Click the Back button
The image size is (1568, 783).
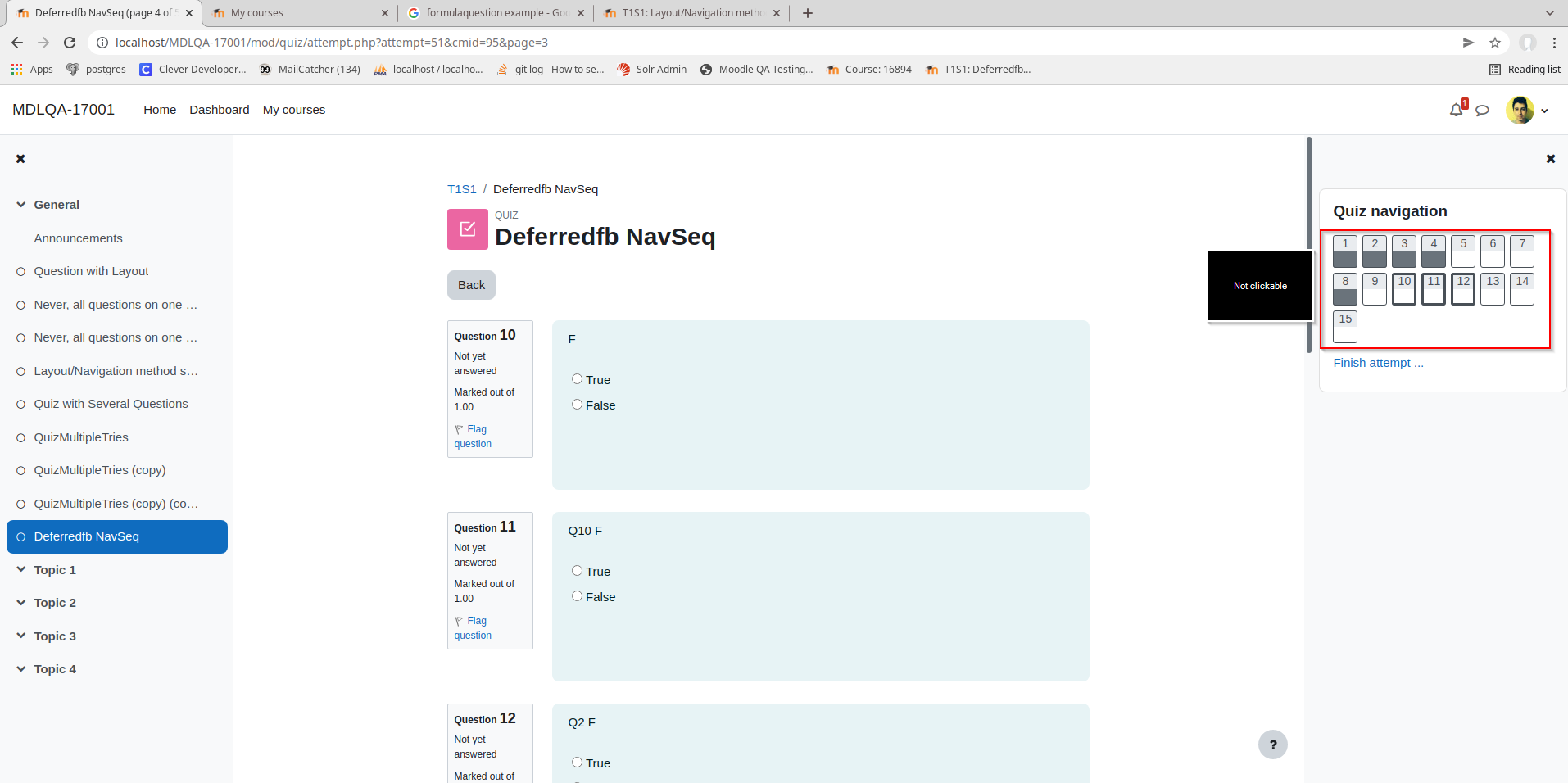click(x=471, y=285)
